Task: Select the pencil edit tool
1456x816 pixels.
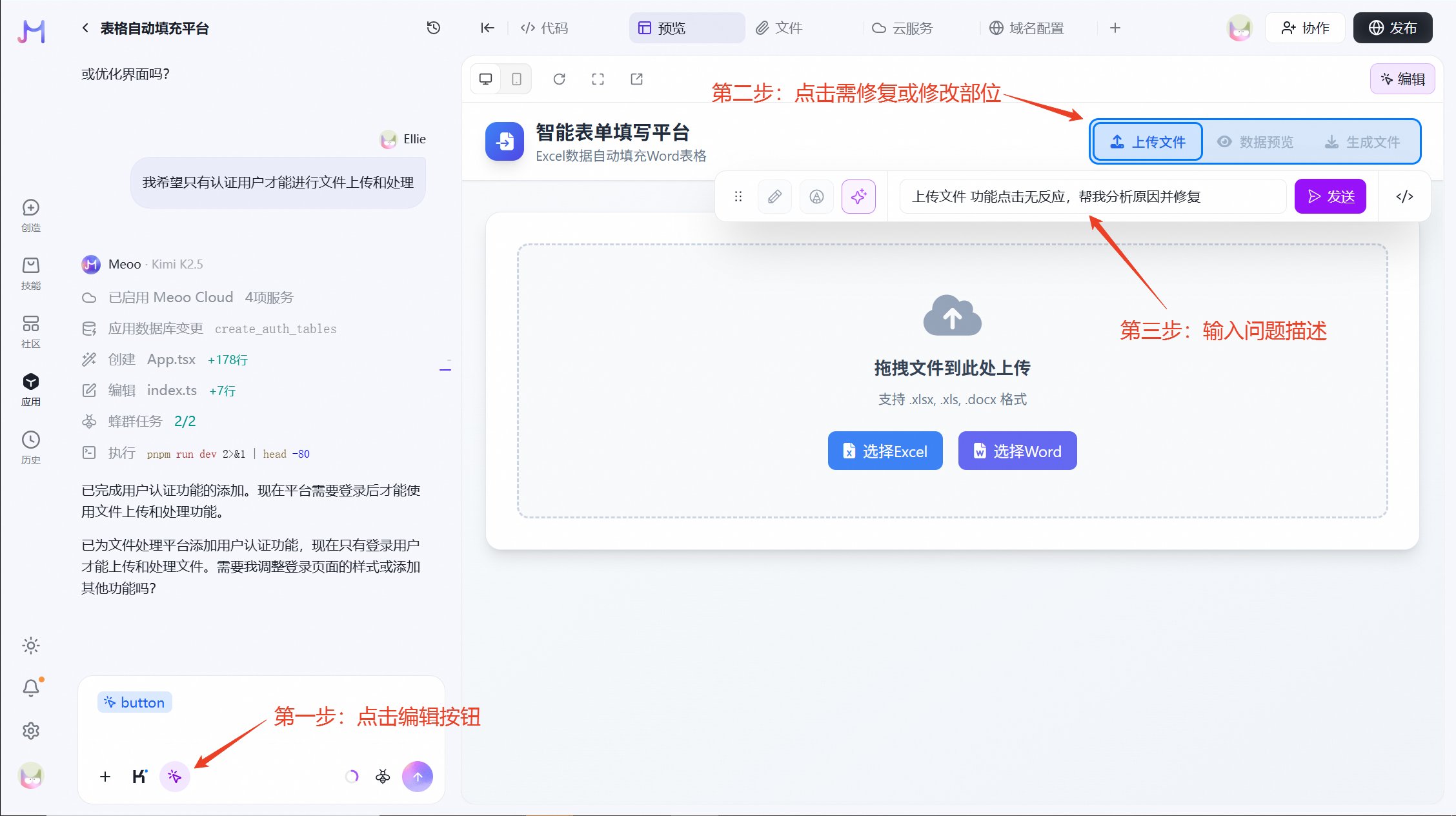Action: (775, 196)
